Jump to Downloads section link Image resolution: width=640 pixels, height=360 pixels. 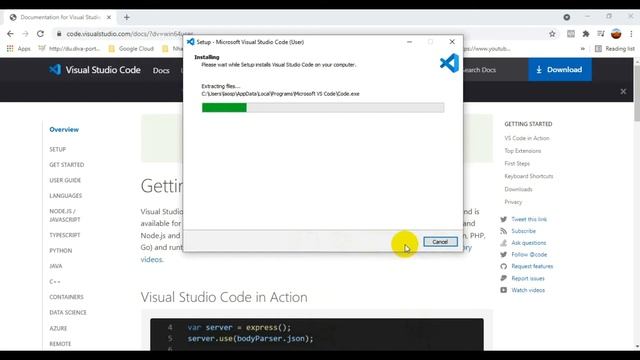[518, 189]
